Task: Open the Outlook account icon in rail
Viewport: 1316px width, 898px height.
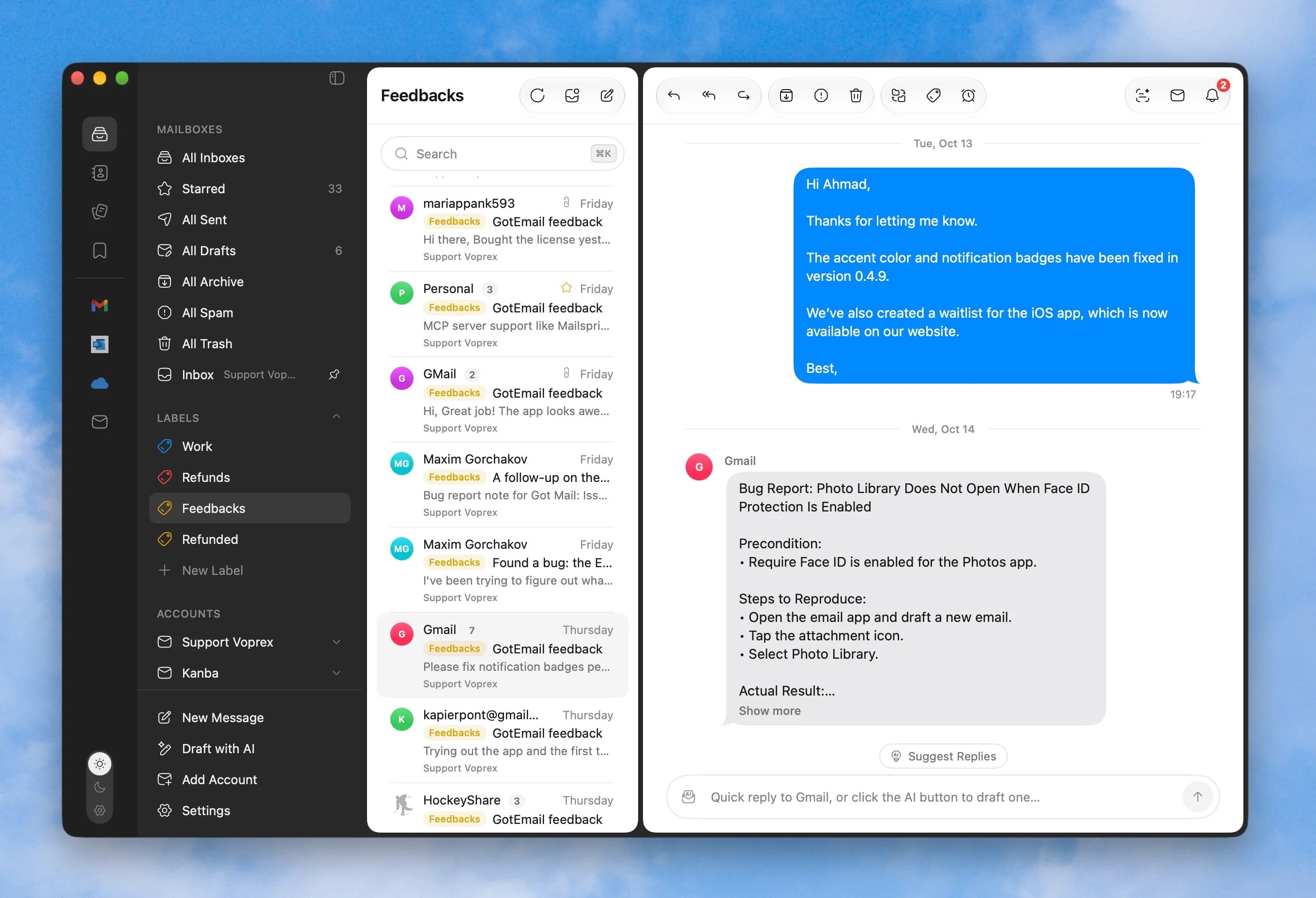Action: point(100,344)
